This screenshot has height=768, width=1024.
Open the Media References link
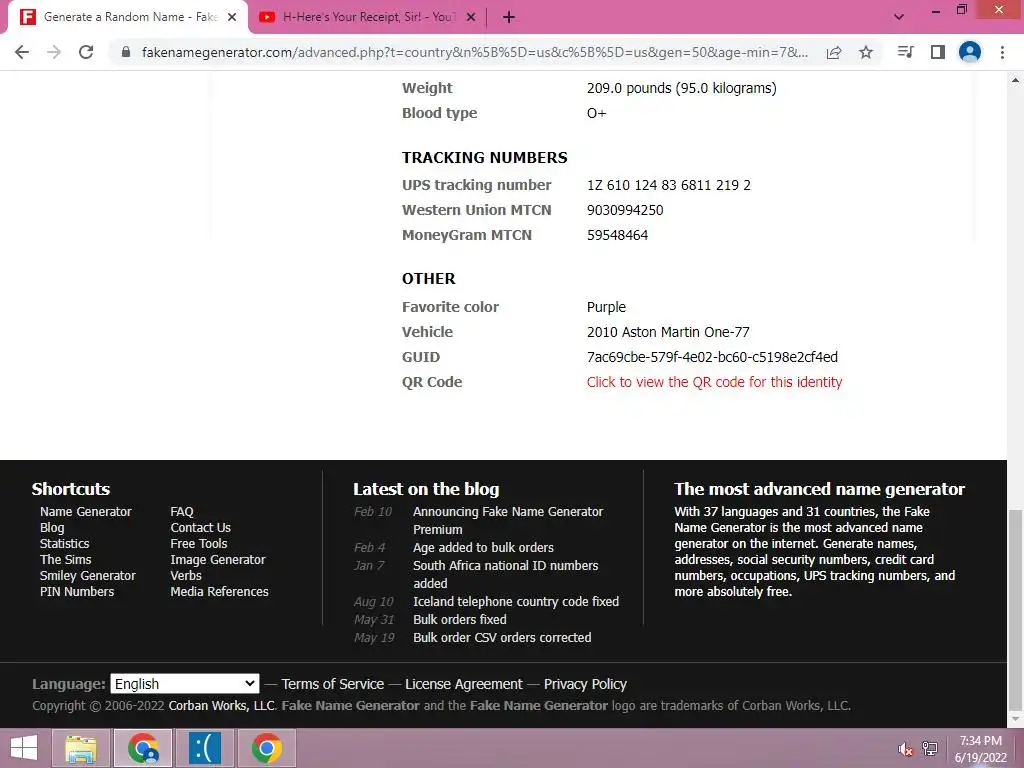(x=219, y=592)
